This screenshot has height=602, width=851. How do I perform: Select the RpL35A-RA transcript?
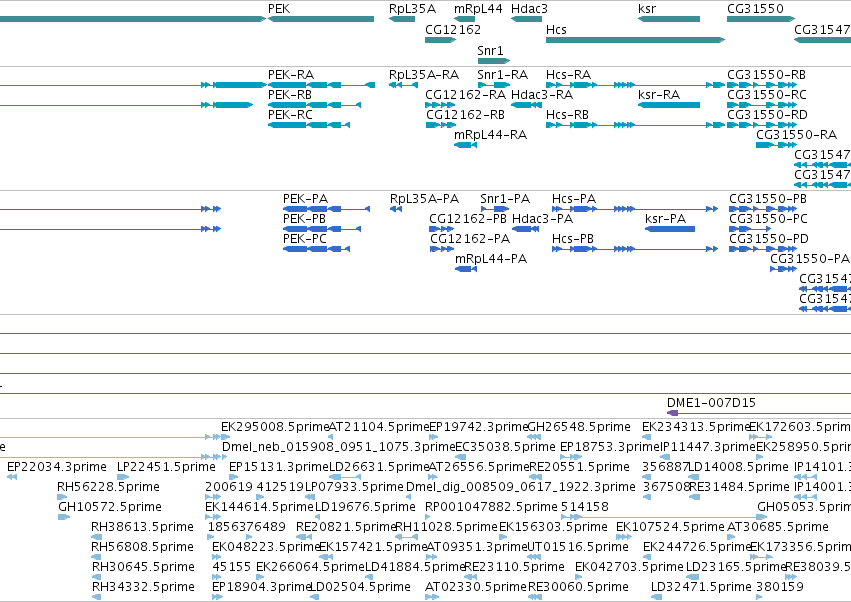pos(403,85)
